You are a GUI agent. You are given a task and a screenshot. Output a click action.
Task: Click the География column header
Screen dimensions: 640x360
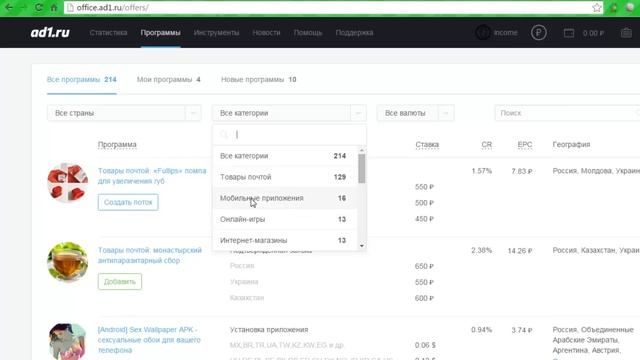coord(571,144)
